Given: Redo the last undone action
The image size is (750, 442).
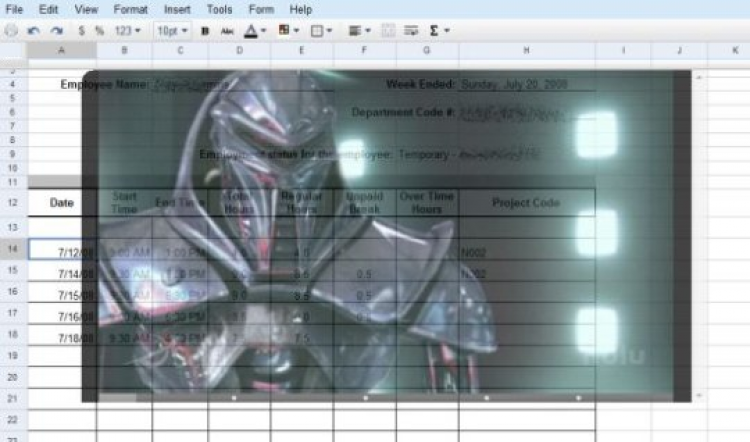Looking at the screenshot, I should [57, 31].
